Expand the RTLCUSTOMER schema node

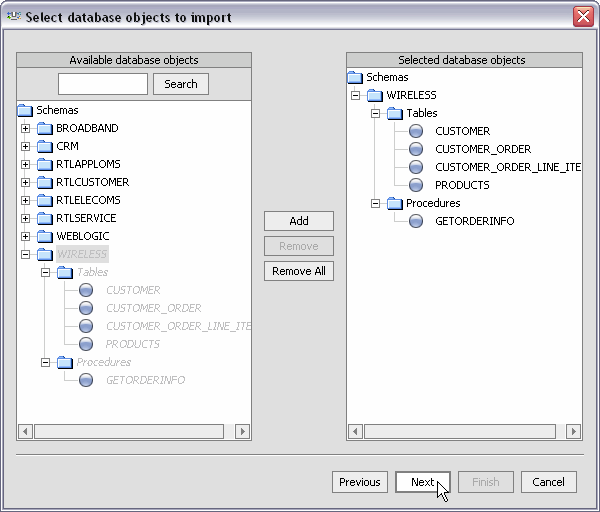pyautogui.click(x=25, y=182)
